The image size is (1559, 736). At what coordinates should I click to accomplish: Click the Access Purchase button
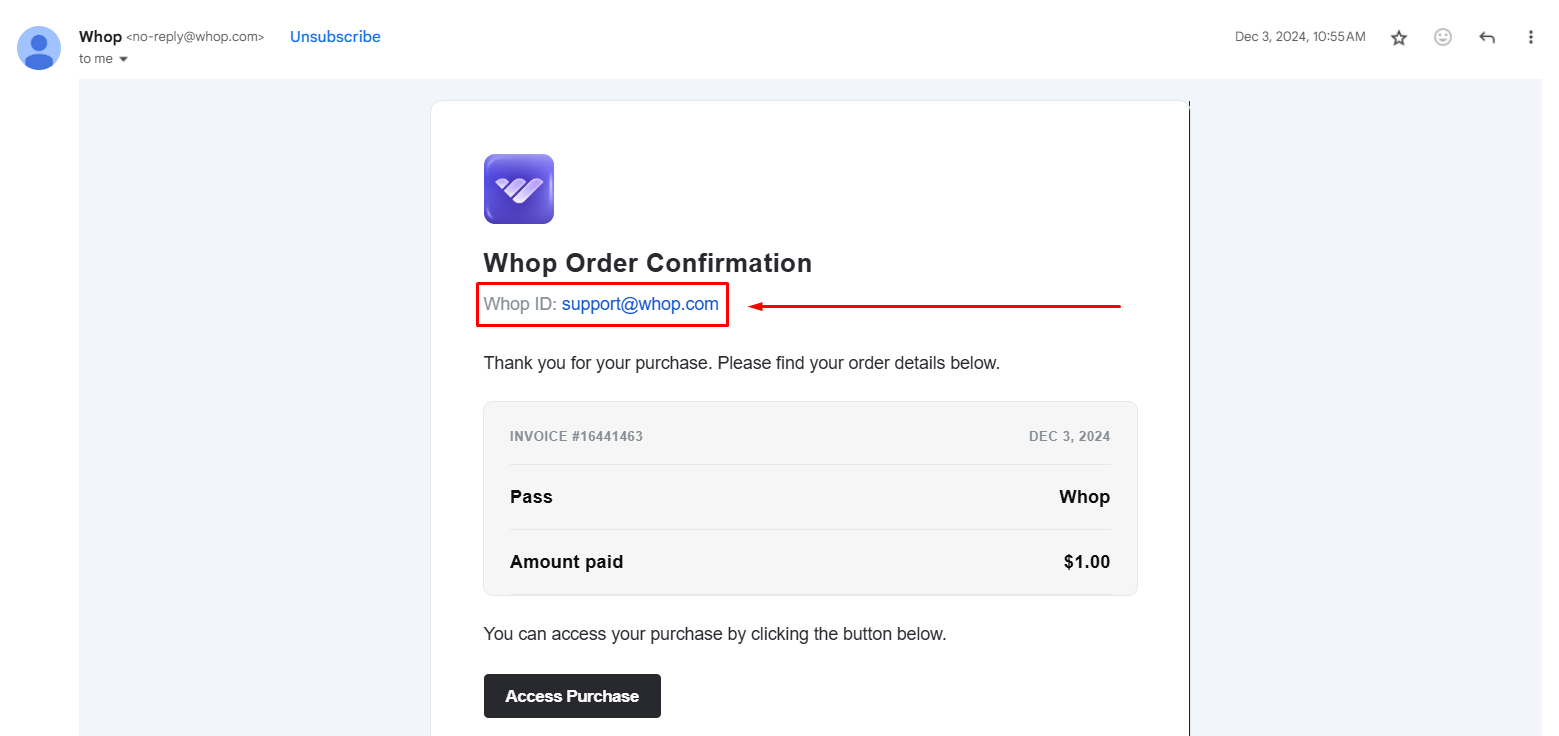coord(572,696)
